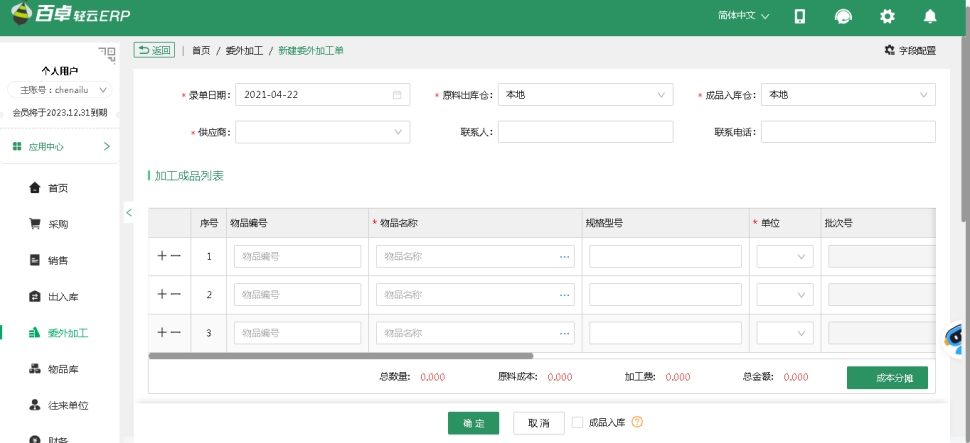Click the help question mark beside 成品入库
Viewport: 970px width, 443px height.
(637, 423)
